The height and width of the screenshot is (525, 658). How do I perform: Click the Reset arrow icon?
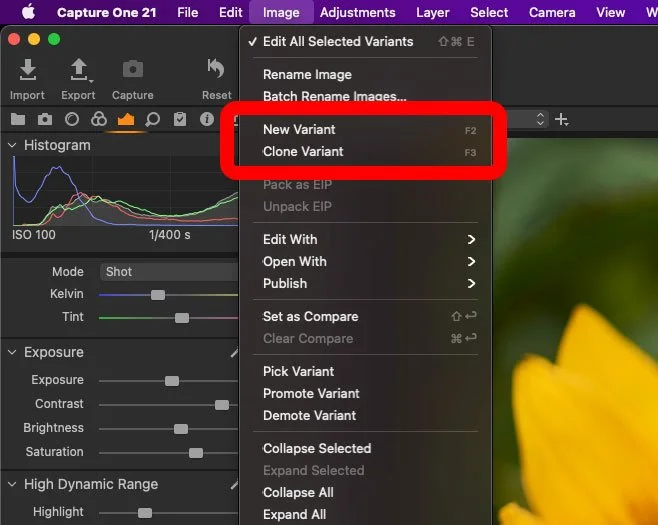tap(216, 68)
